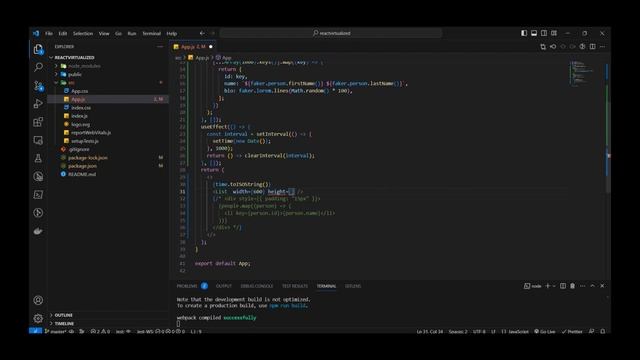This screenshot has height=360, width=640.
Task: Click the Open Changes icon in editor toolbar
Action: point(543,47)
